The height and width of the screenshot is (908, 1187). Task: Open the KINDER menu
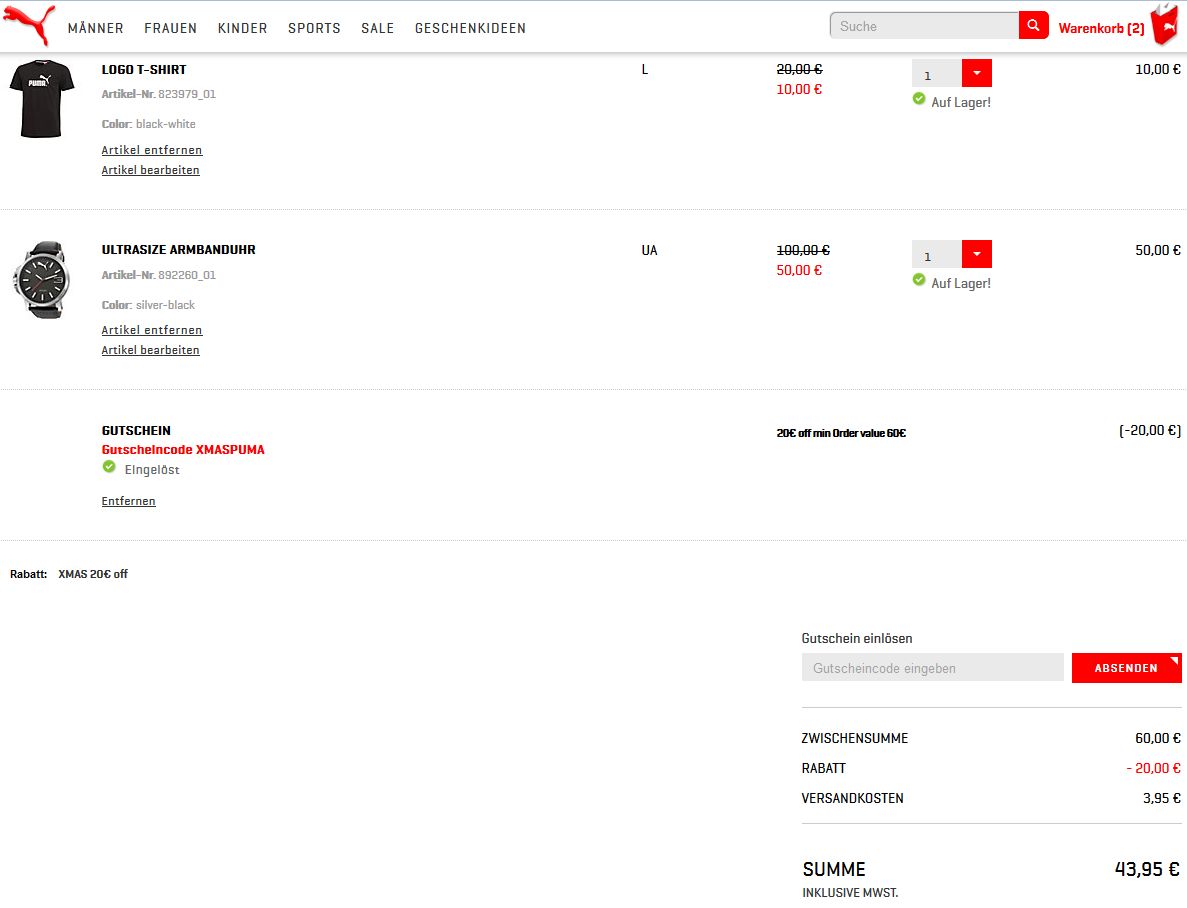pos(242,28)
